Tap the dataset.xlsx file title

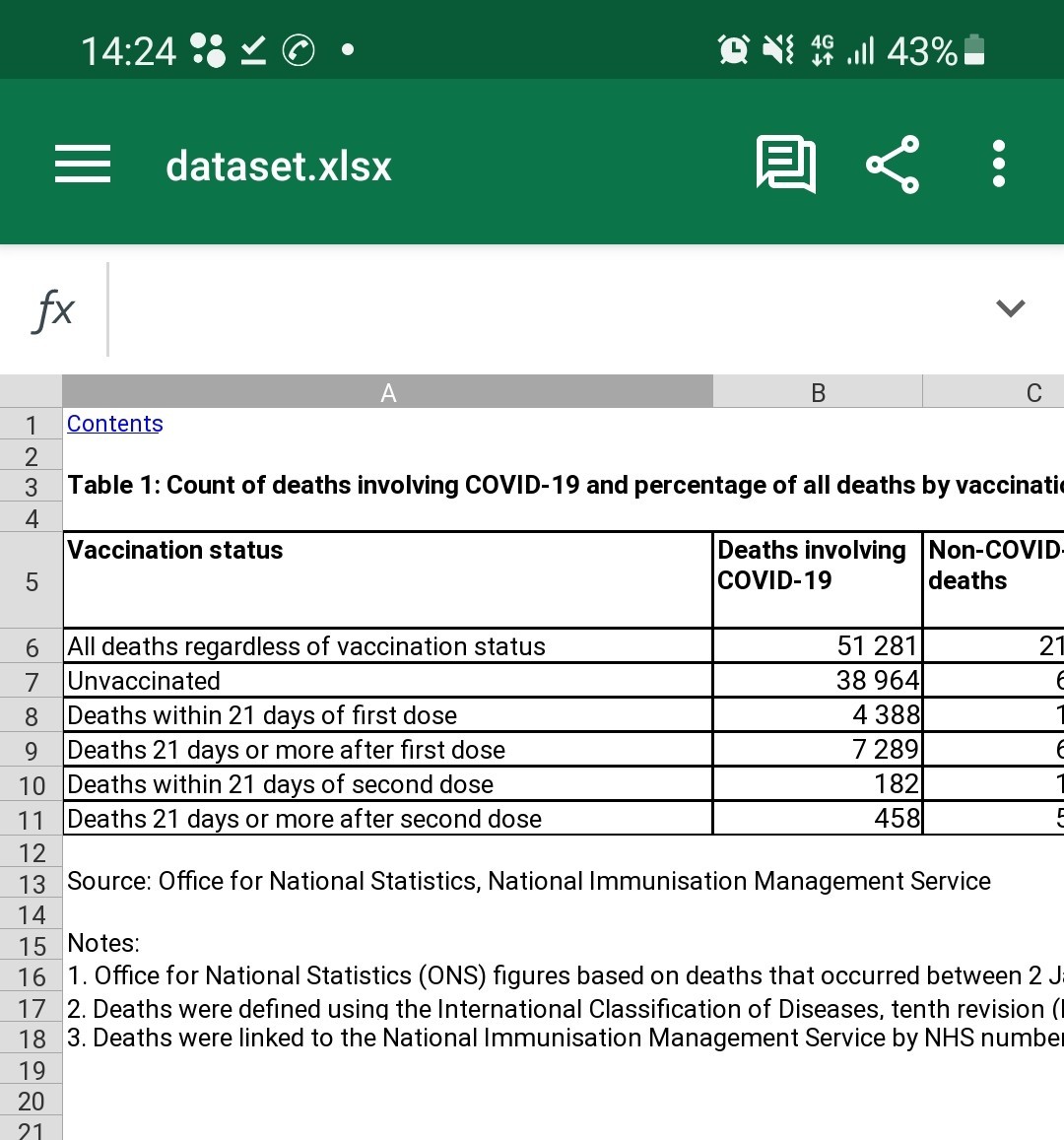279,166
